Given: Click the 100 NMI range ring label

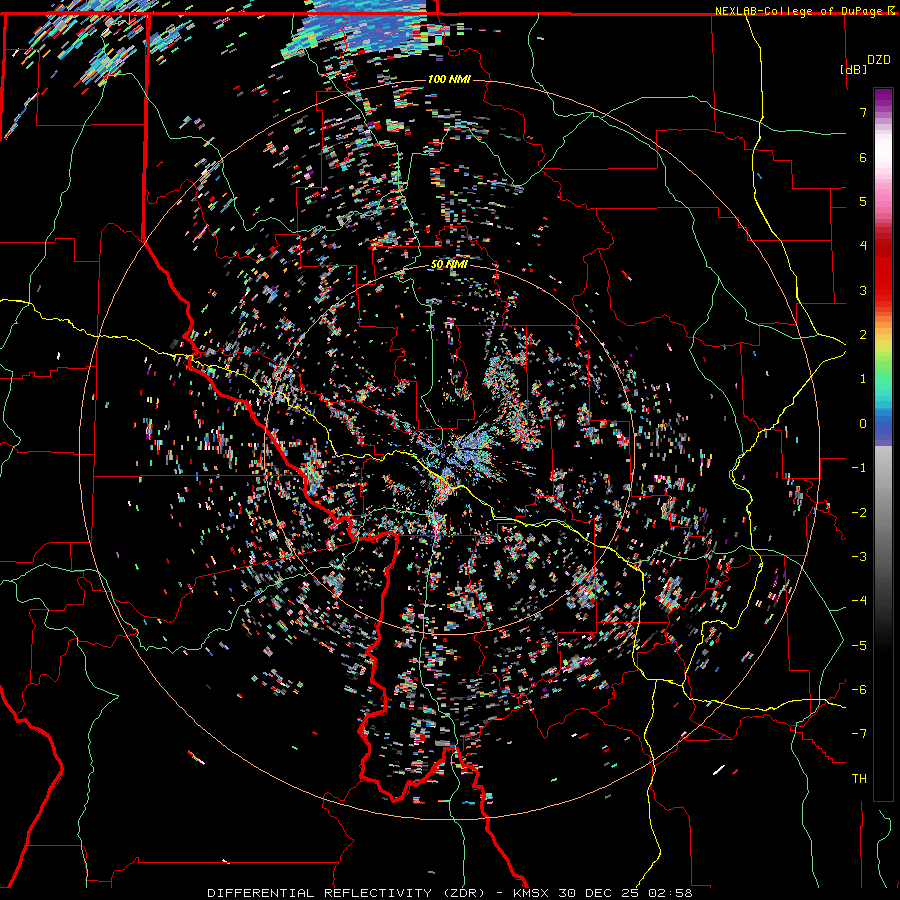Looking at the screenshot, I should (x=449, y=79).
